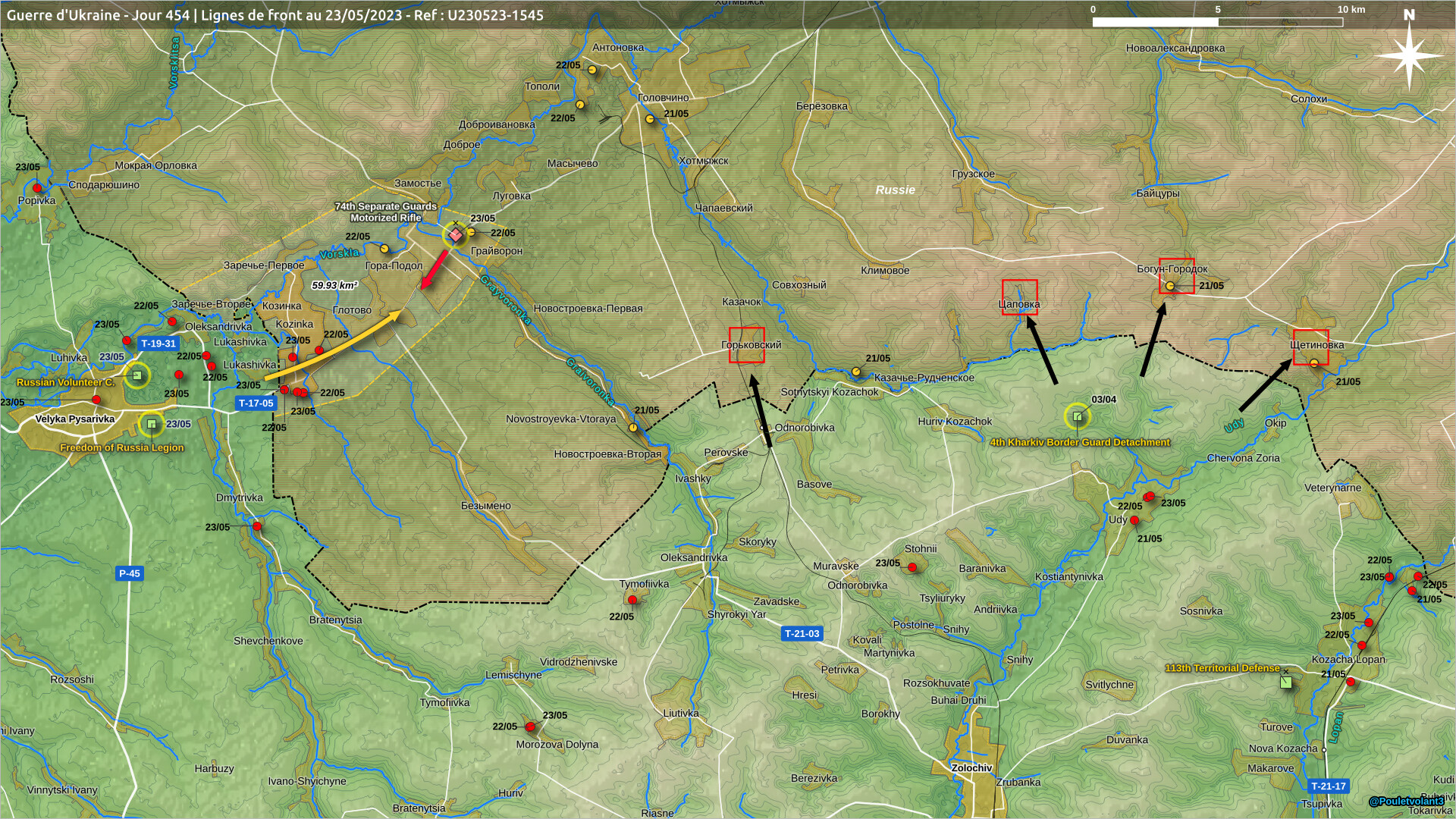This screenshot has height=819, width=1456.
Task: Click the Freedom of Russia Legion unit marker
Action: tap(152, 424)
